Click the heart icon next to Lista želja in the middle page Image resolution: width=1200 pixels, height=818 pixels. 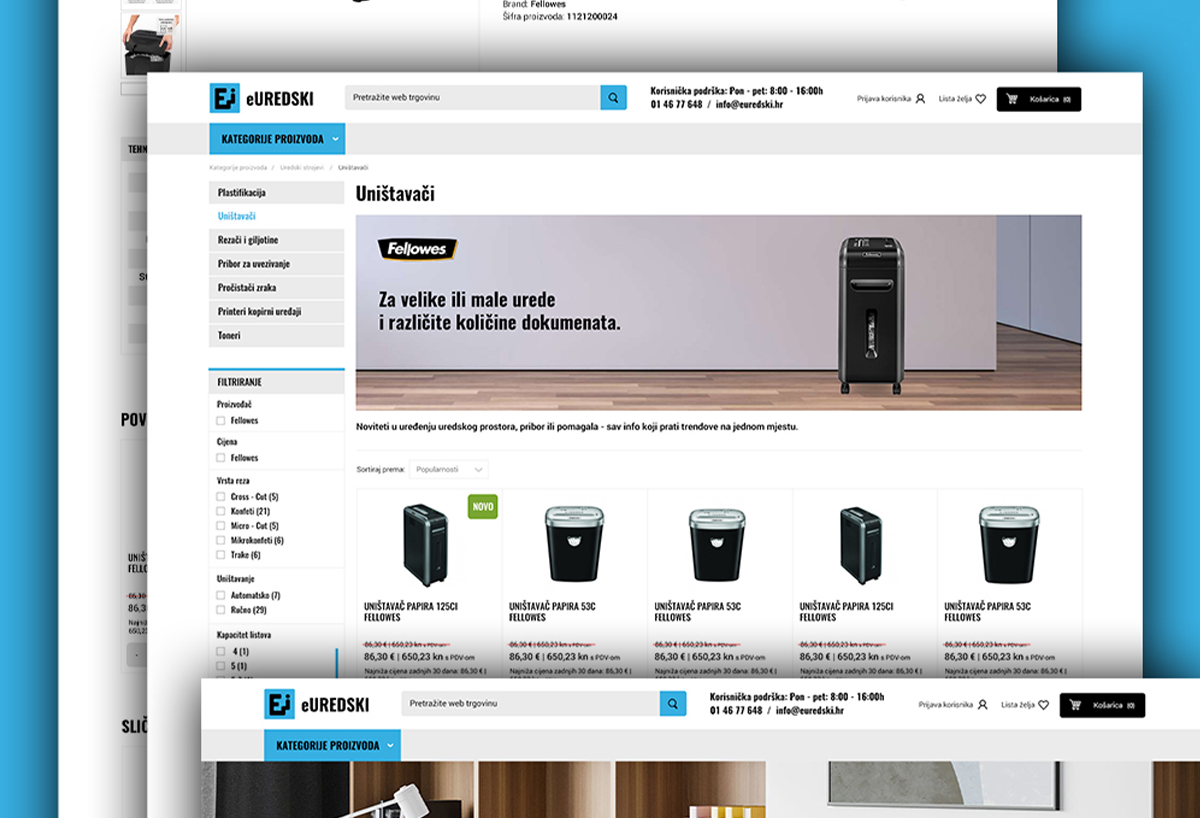[x=980, y=99]
